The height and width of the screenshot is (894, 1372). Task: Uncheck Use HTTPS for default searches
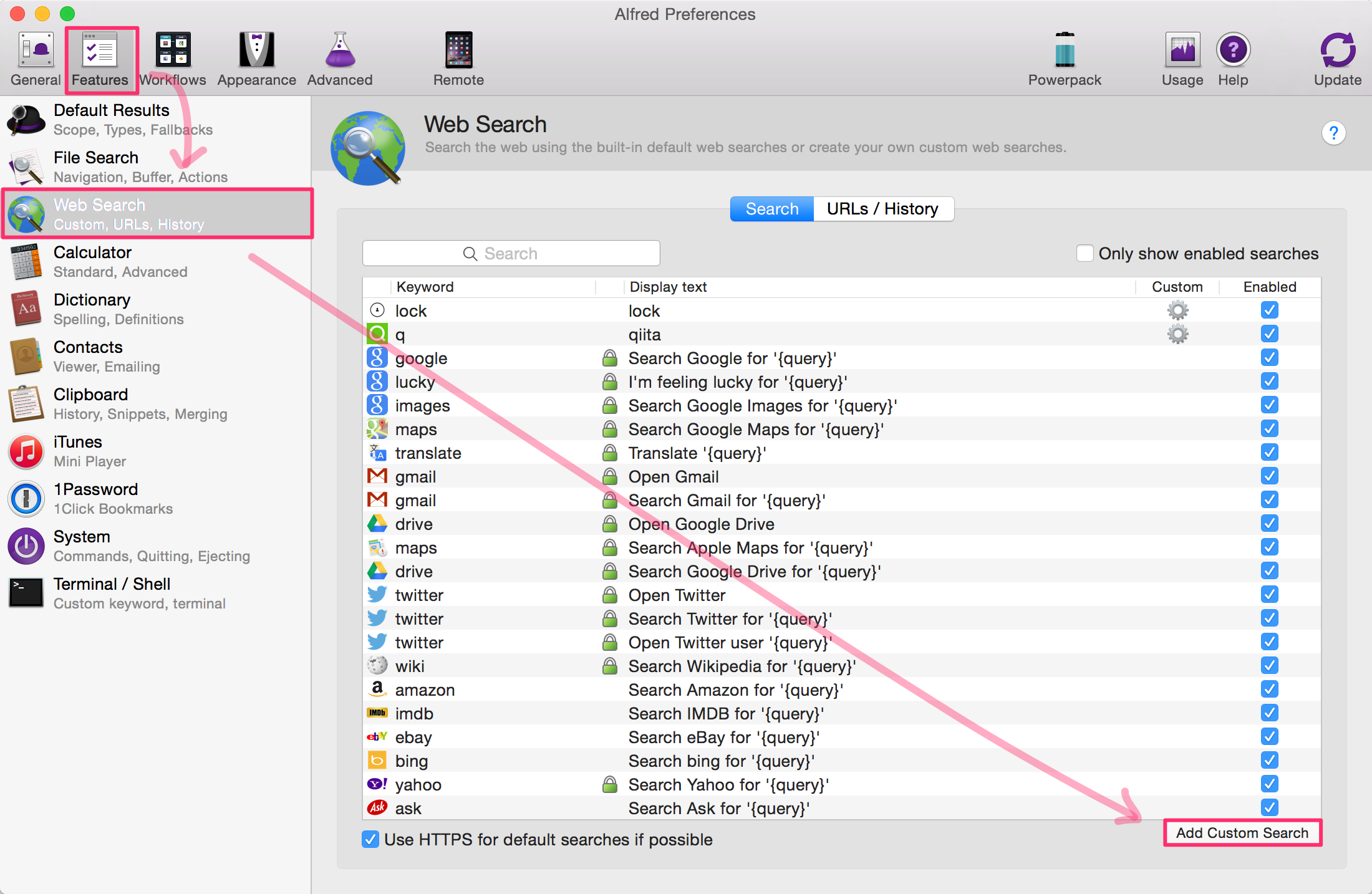(x=370, y=839)
